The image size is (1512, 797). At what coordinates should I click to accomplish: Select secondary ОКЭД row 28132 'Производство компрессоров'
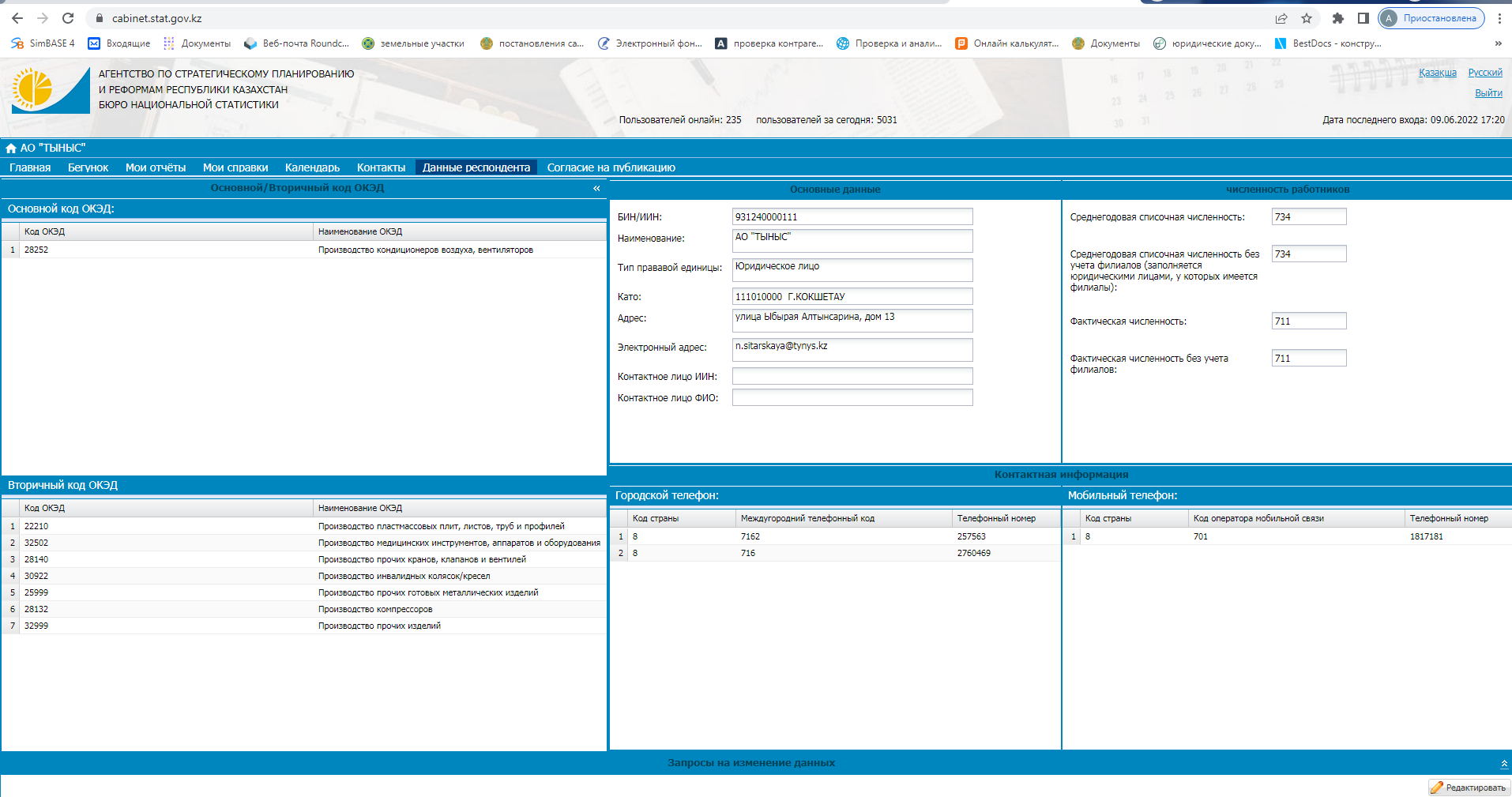304,609
